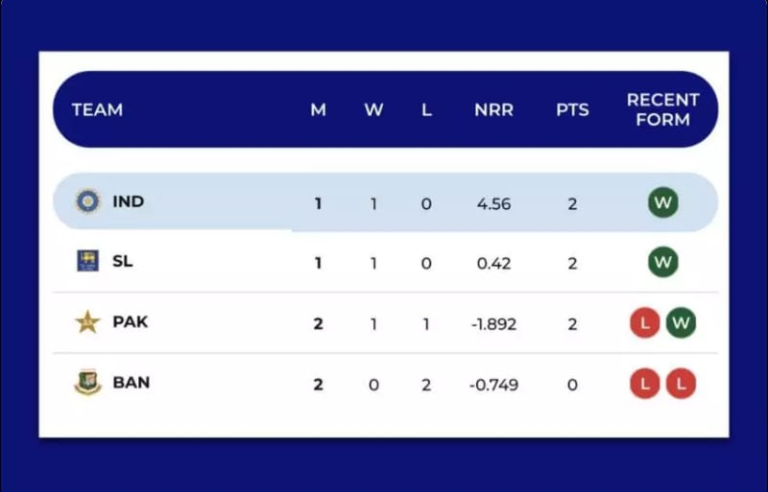Sort by the NRR column header
This screenshot has height=492, width=768.
pos(494,110)
